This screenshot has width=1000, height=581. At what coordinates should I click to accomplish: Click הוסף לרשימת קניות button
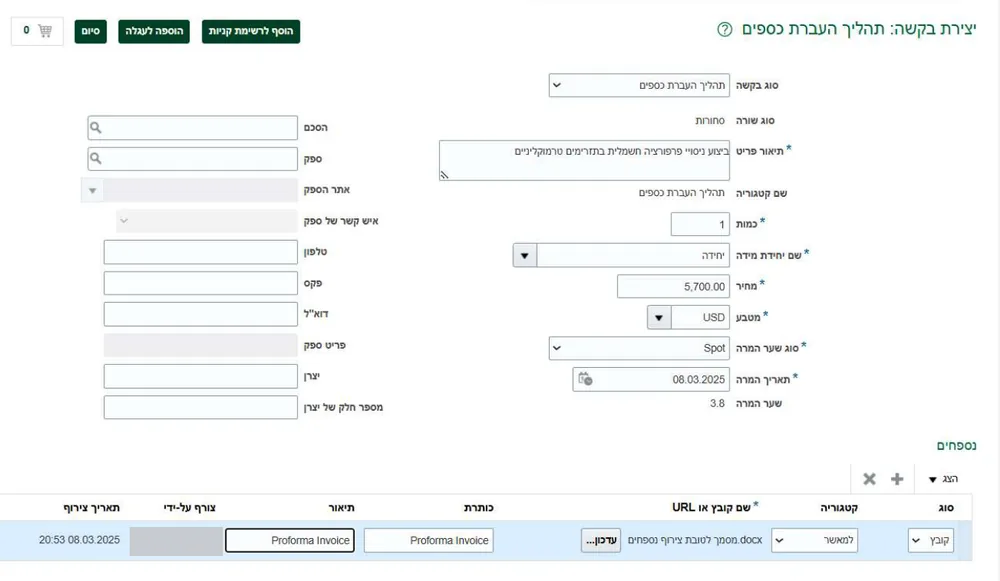click(x=251, y=31)
